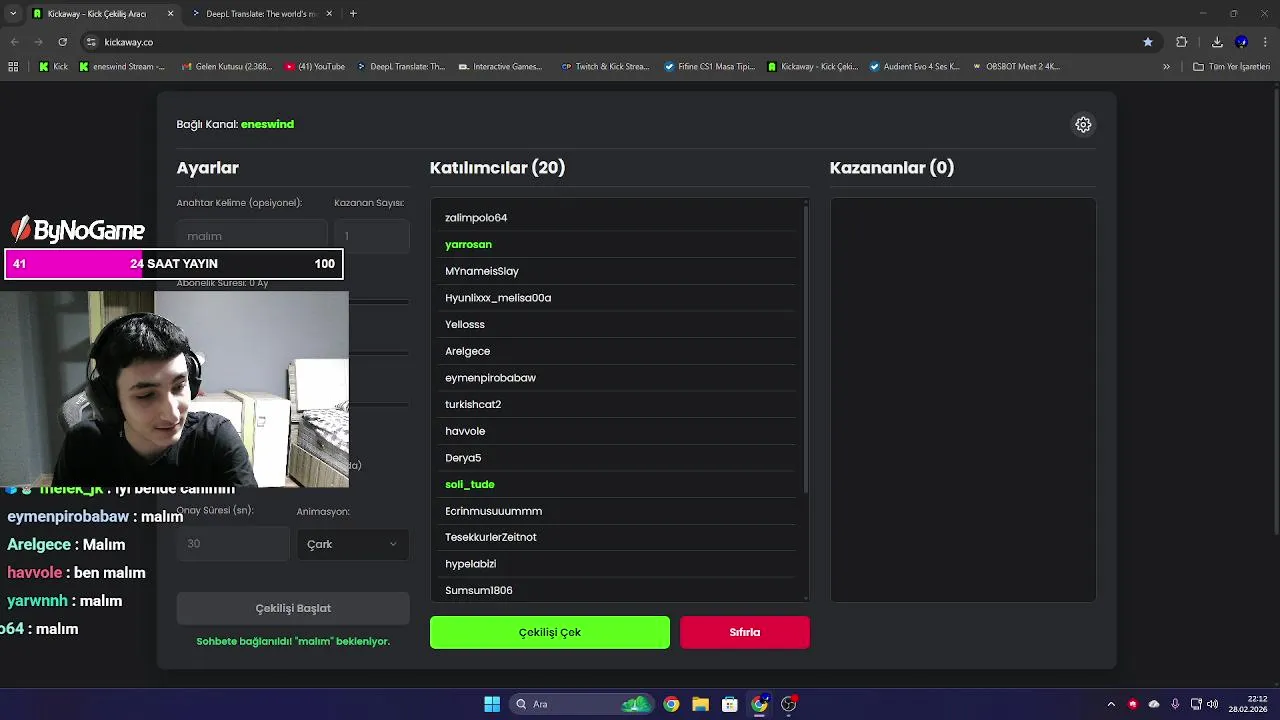Click the taskbar search box

[581, 704]
